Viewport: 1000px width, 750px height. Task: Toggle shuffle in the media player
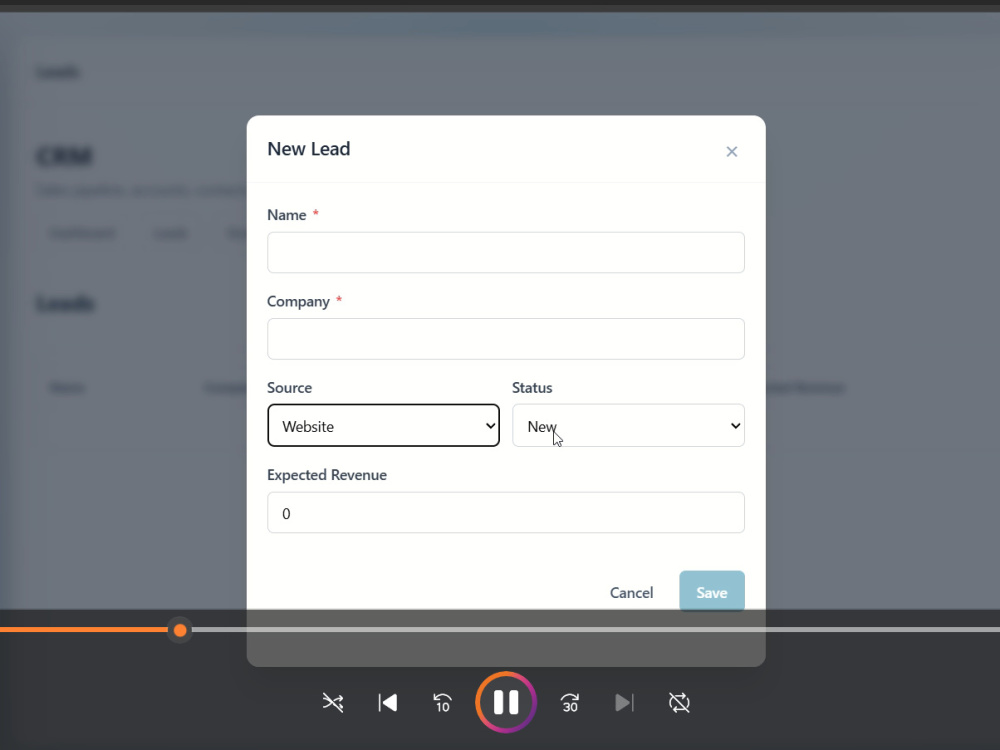[x=333, y=703]
